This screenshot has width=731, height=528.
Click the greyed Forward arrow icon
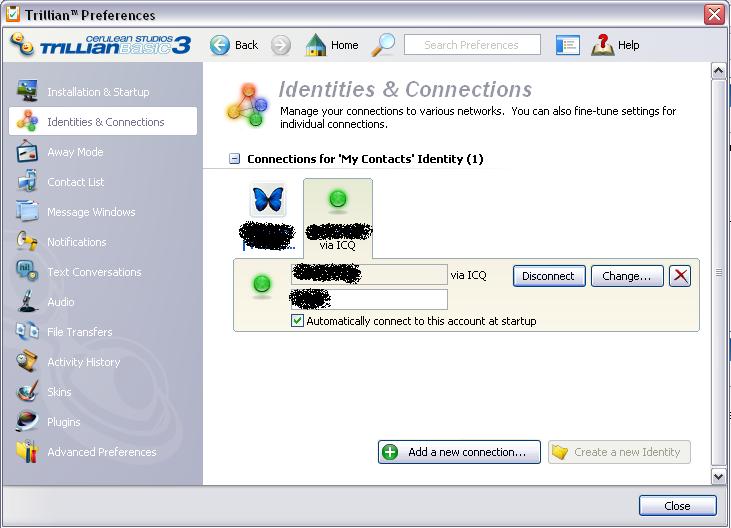281,45
